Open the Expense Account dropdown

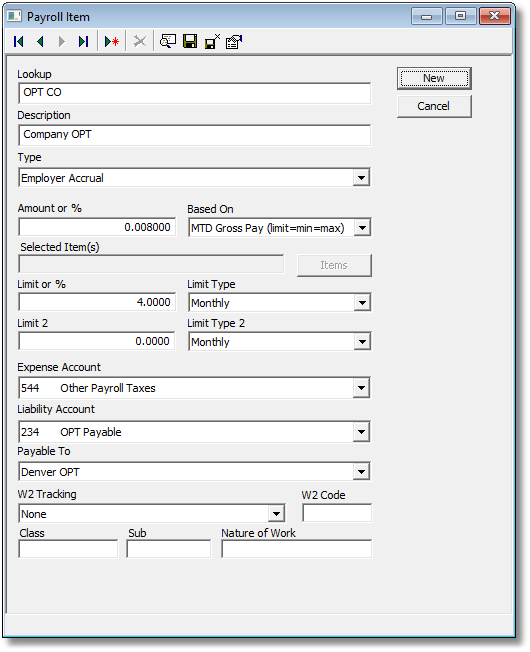(361, 388)
